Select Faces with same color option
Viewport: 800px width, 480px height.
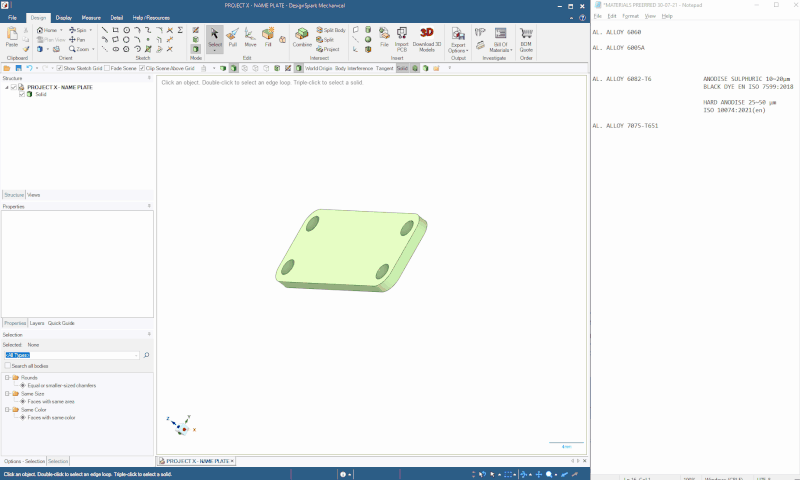pyautogui.click(x=52, y=418)
